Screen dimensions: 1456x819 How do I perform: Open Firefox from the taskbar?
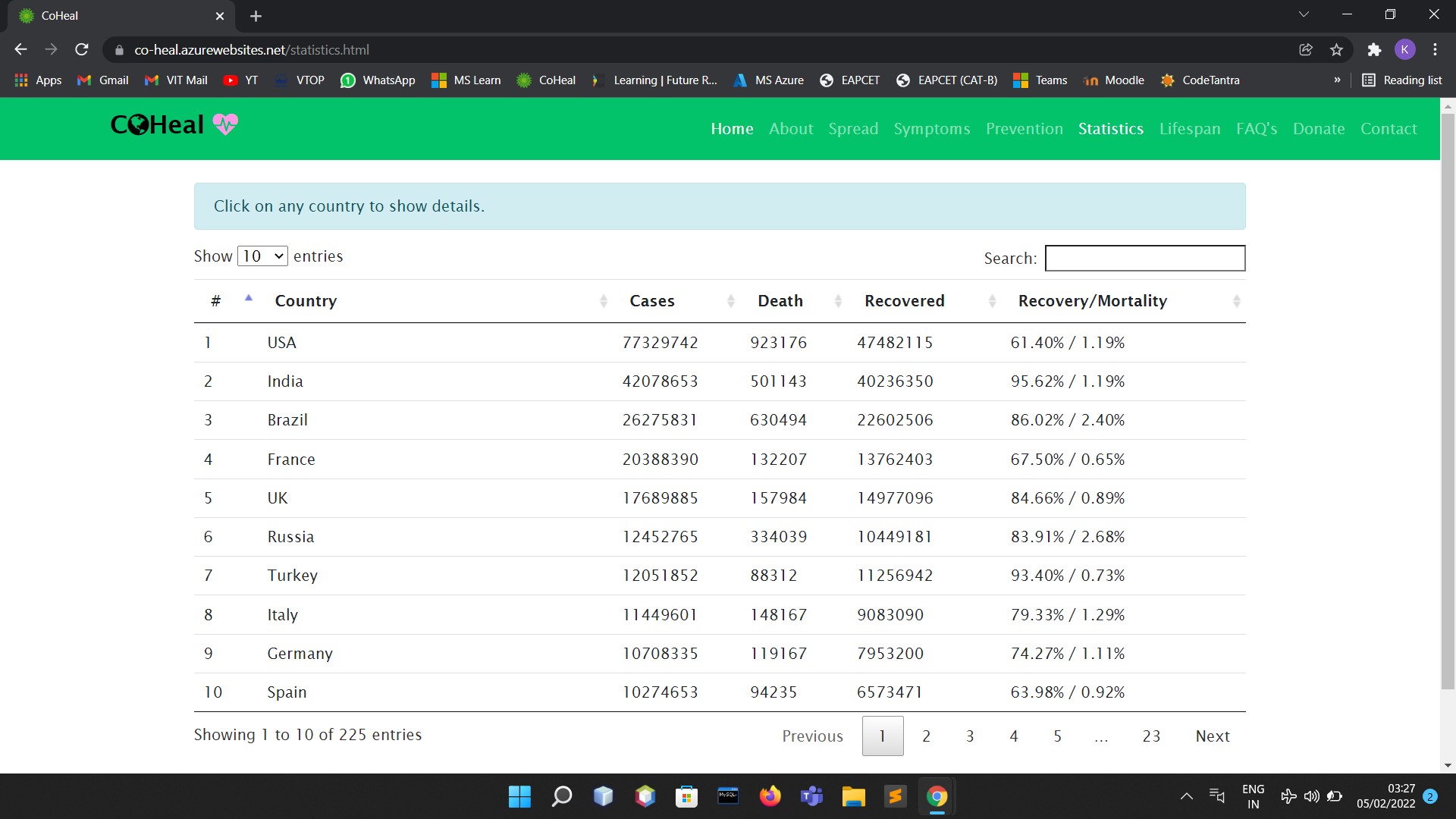pos(770,796)
